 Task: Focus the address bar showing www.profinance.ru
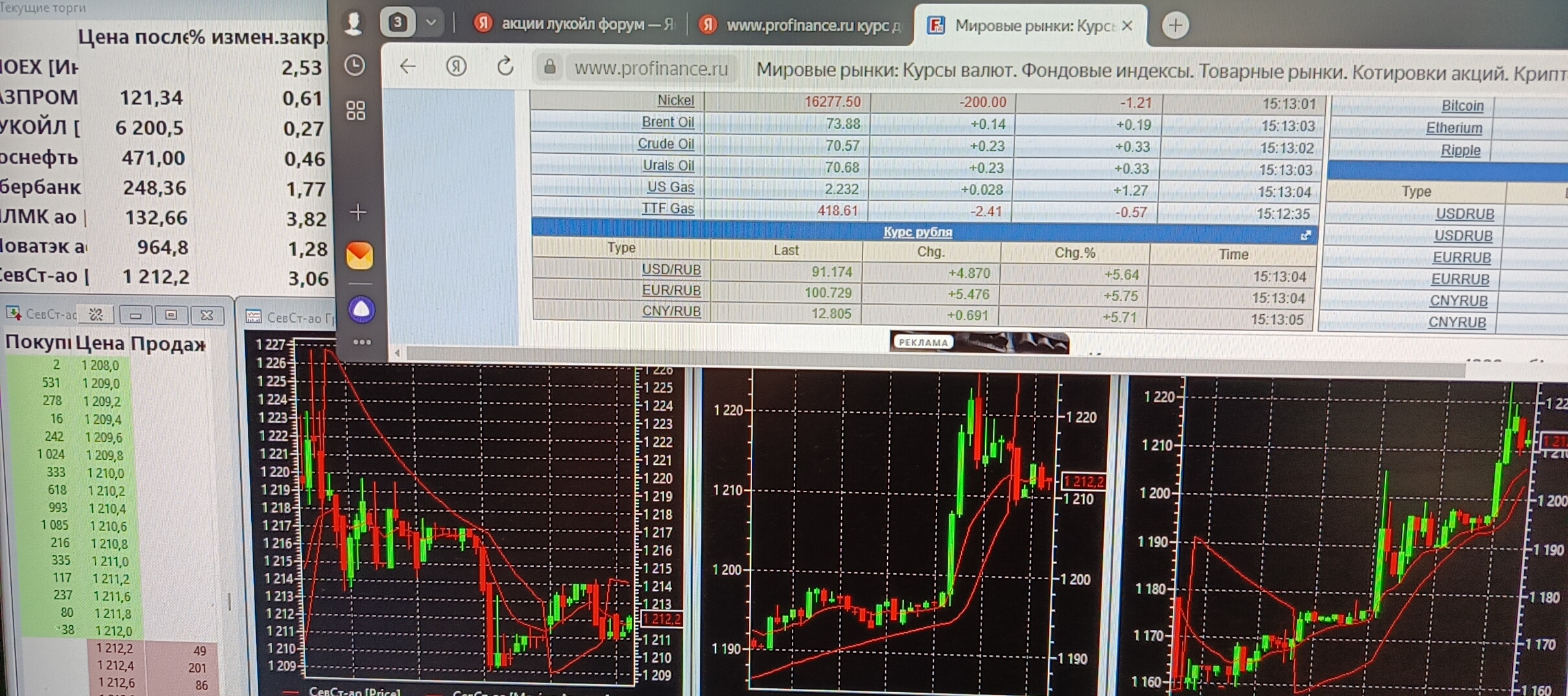(x=651, y=68)
